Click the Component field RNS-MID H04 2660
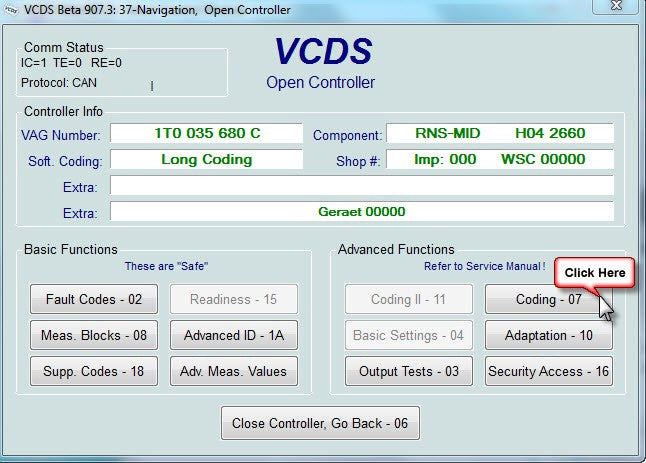This screenshot has width=646, height=463. coord(500,133)
